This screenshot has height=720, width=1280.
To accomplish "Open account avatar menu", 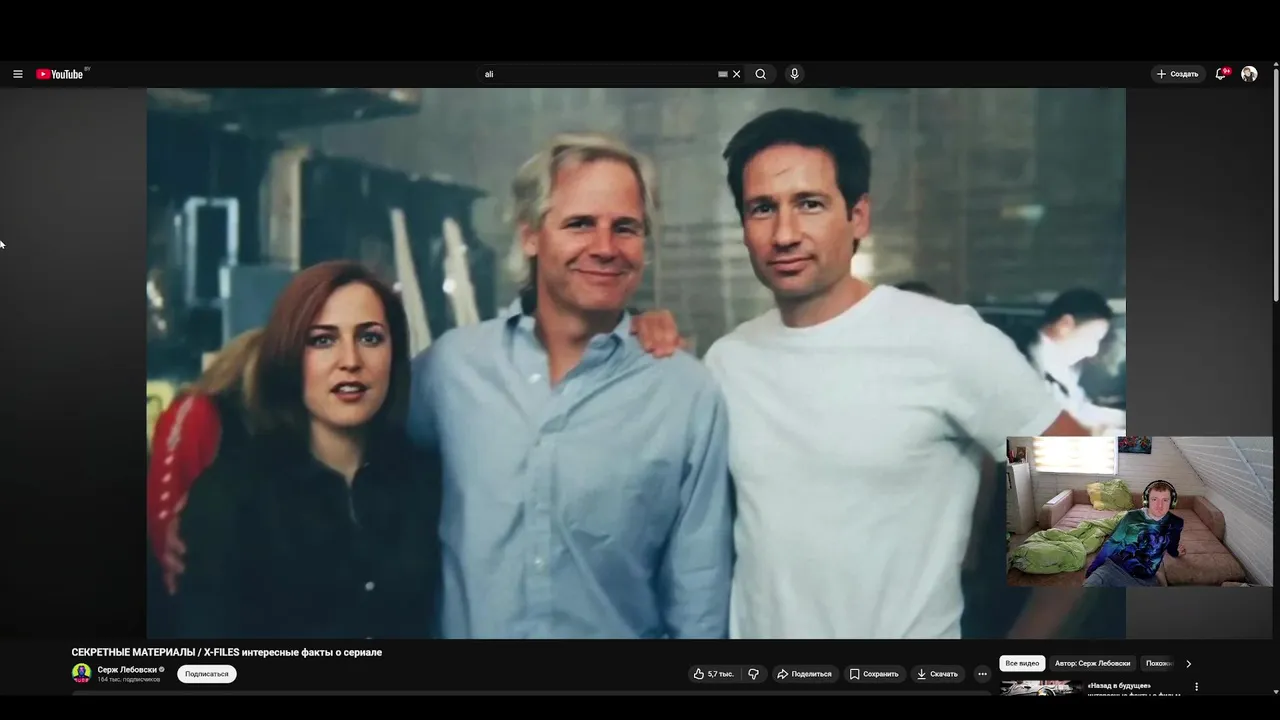I will [x=1249, y=74].
